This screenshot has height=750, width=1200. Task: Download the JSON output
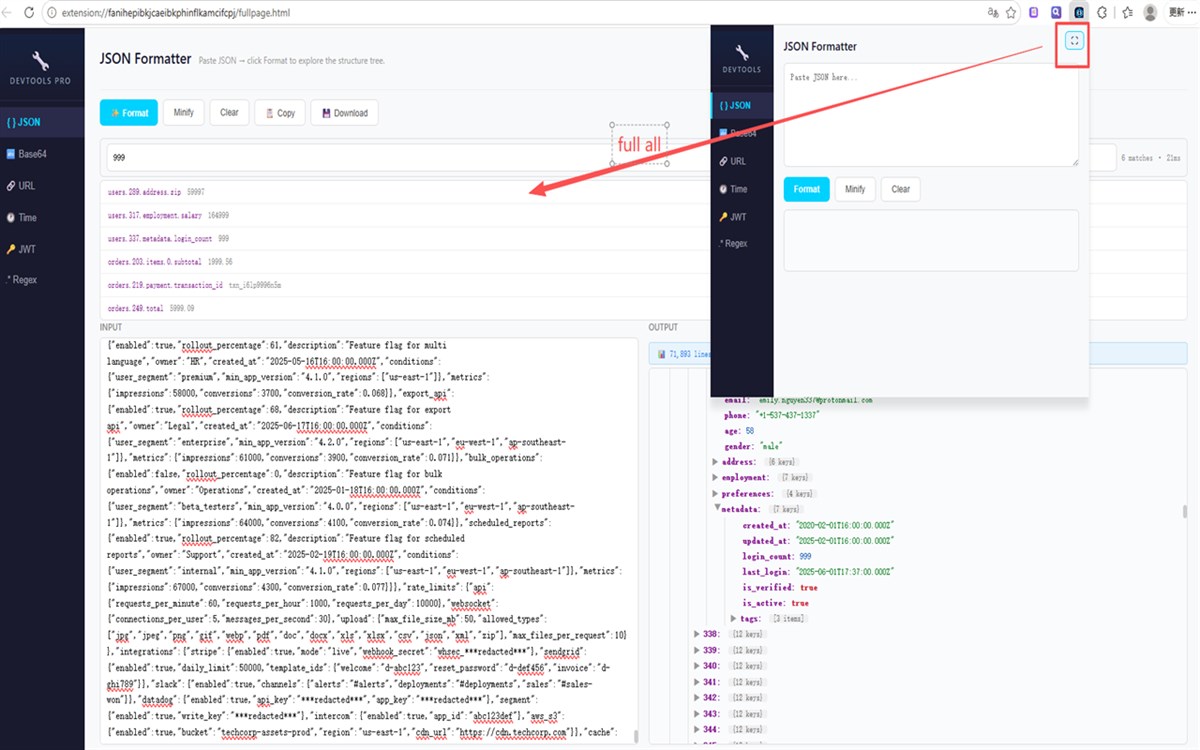click(x=344, y=113)
